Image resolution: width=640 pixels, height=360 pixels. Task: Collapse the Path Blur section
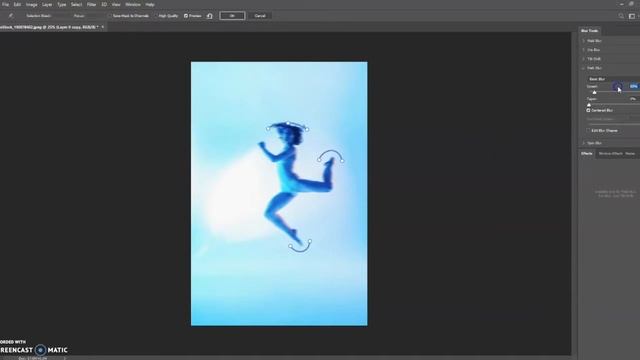pyautogui.click(x=584, y=68)
